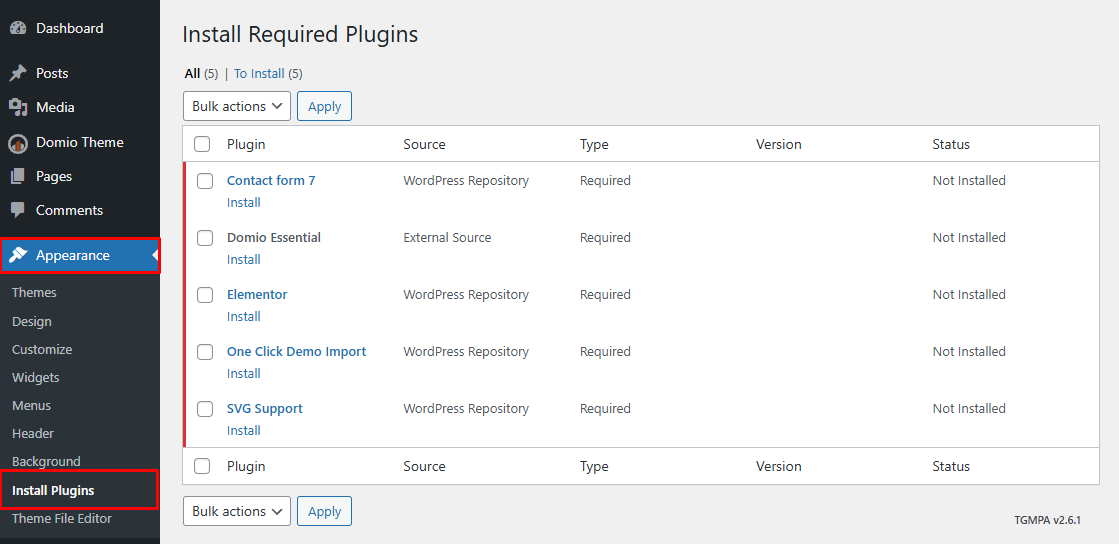The height and width of the screenshot is (544, 1119).
Task: Click the TGMPA v2.6.1 version text
Action: click(1048, 520)
